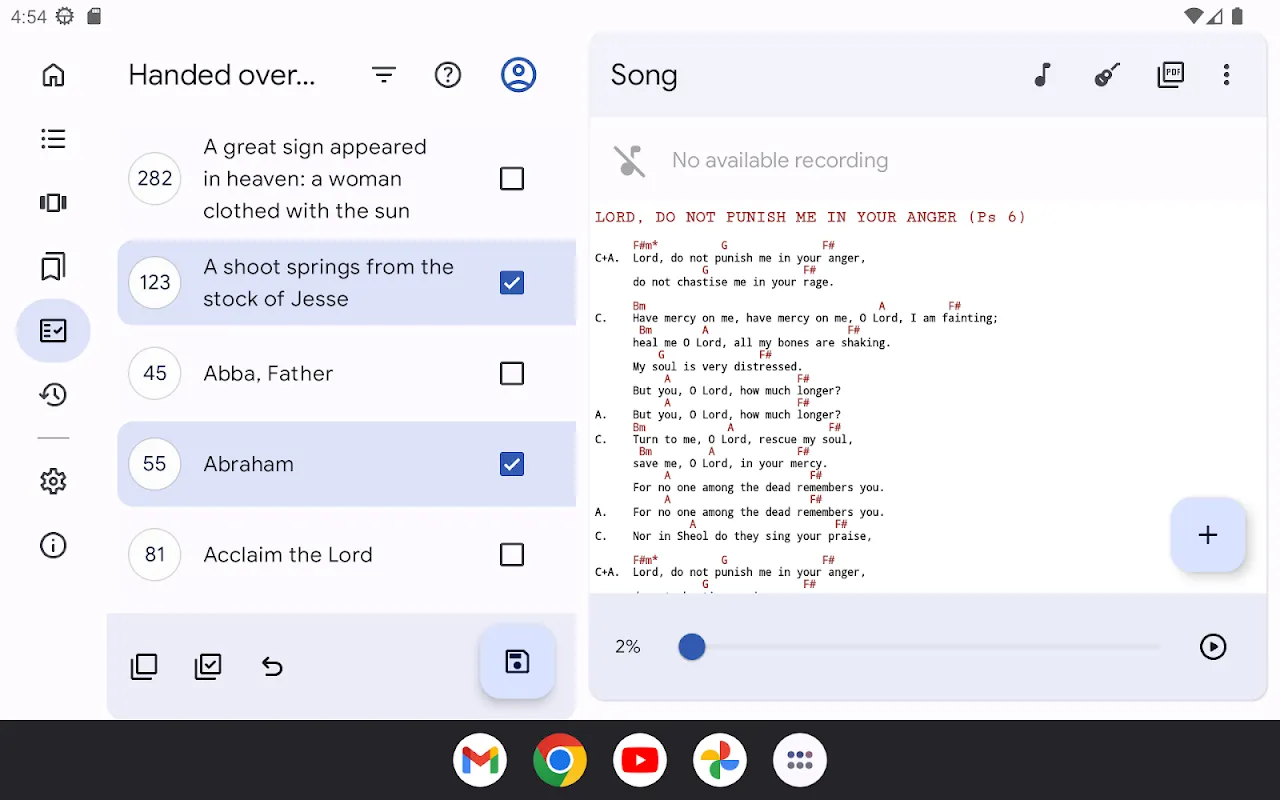Tap the number badge 282
This screenshot has width=1280, height=800.
tap(155, 179)
